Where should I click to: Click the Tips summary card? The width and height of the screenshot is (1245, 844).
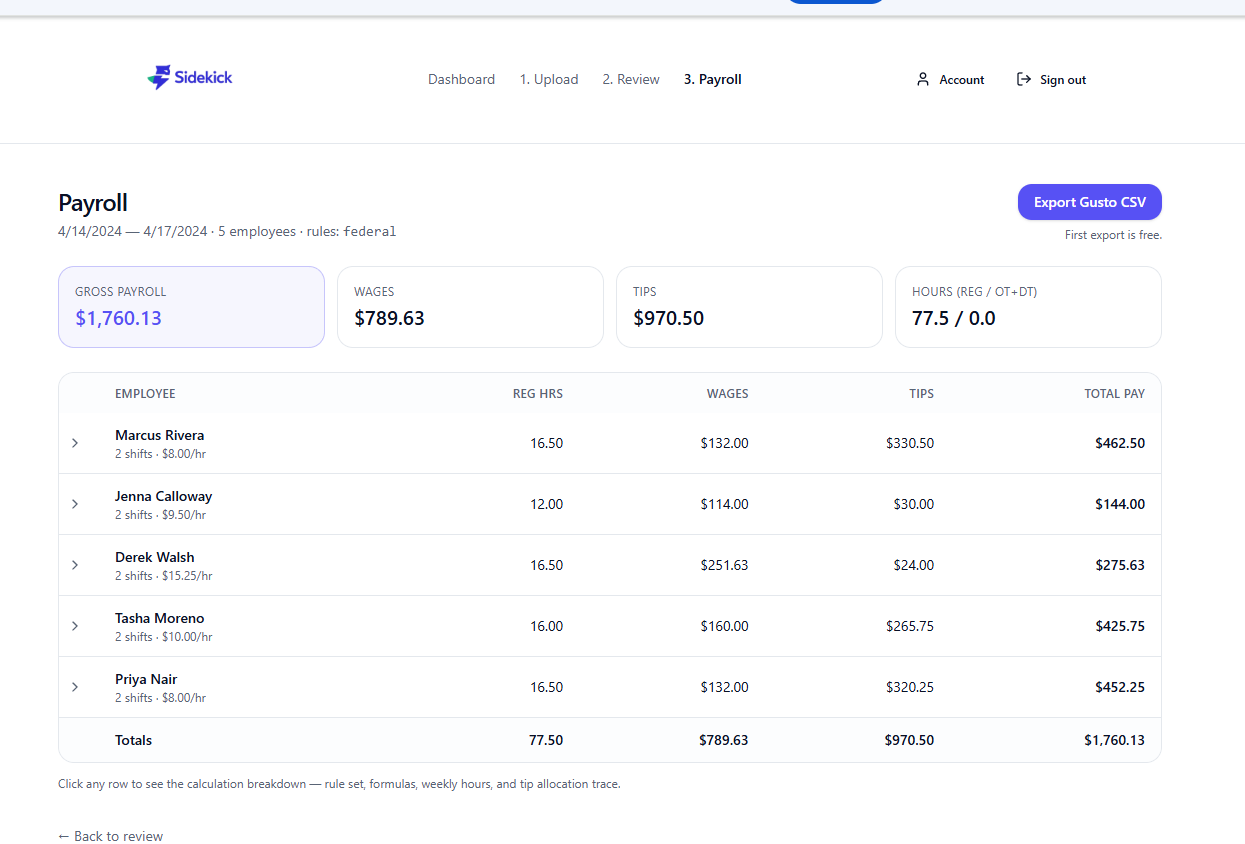749,307
